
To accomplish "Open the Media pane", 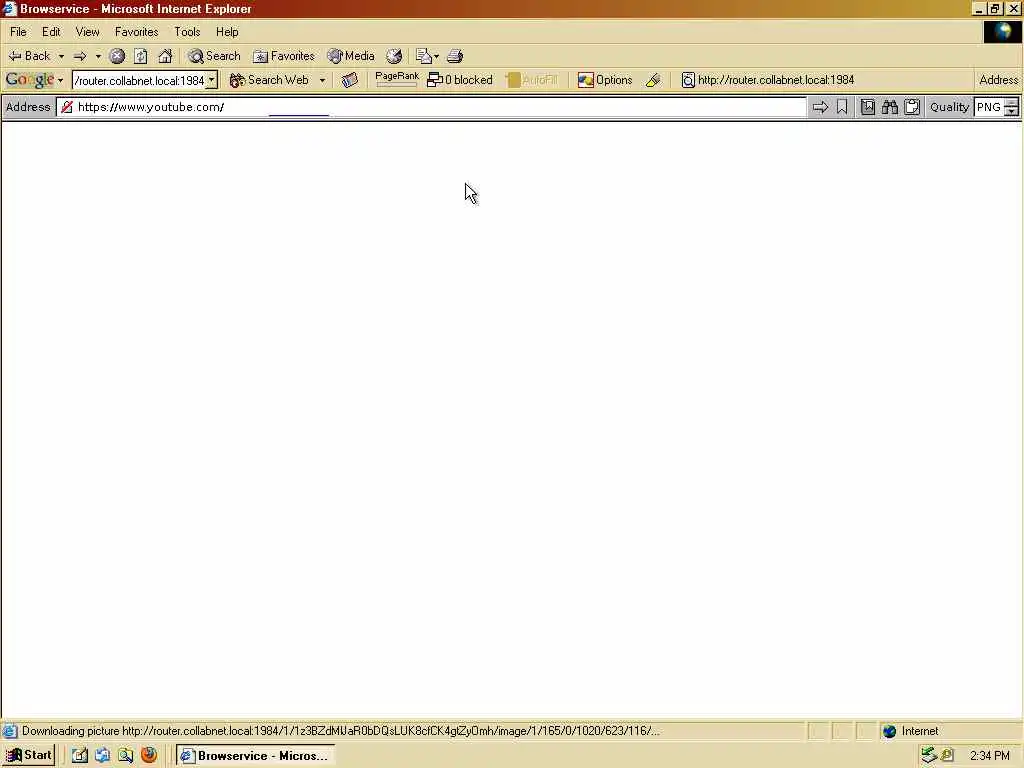I will pyautogui.click(x=351, y=56).
